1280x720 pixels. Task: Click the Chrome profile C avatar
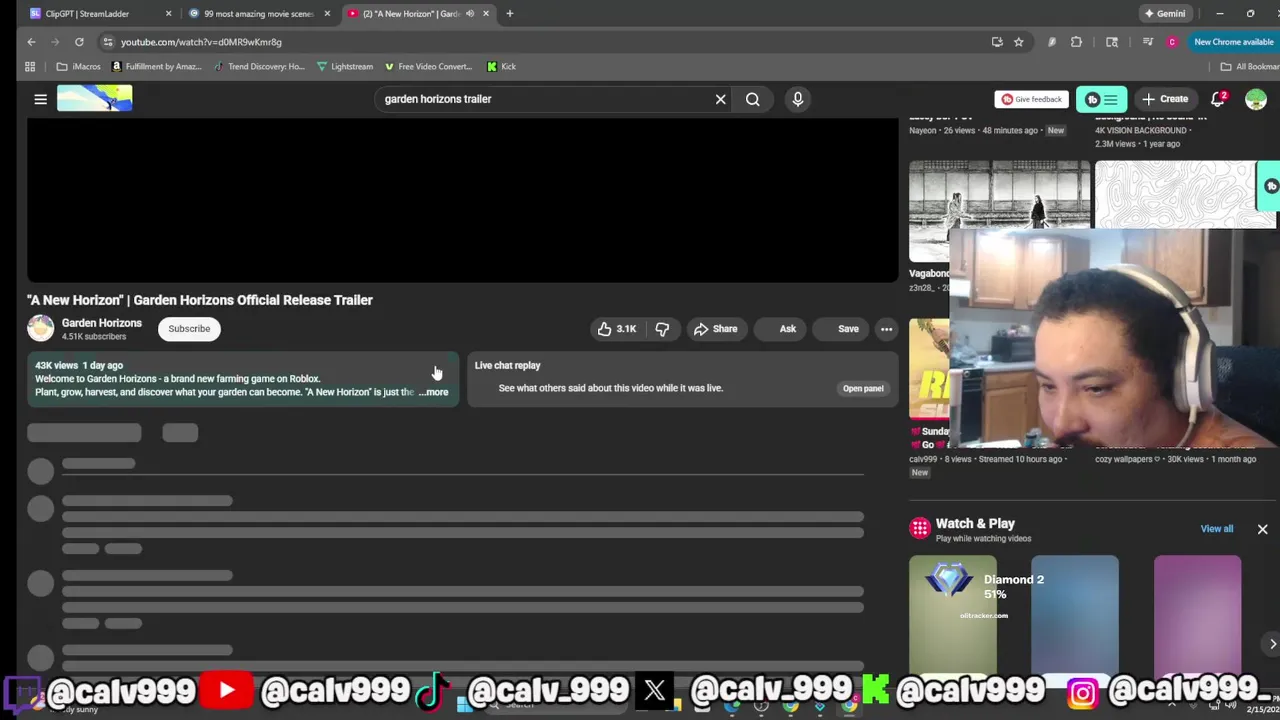(x=1172, y=42)
